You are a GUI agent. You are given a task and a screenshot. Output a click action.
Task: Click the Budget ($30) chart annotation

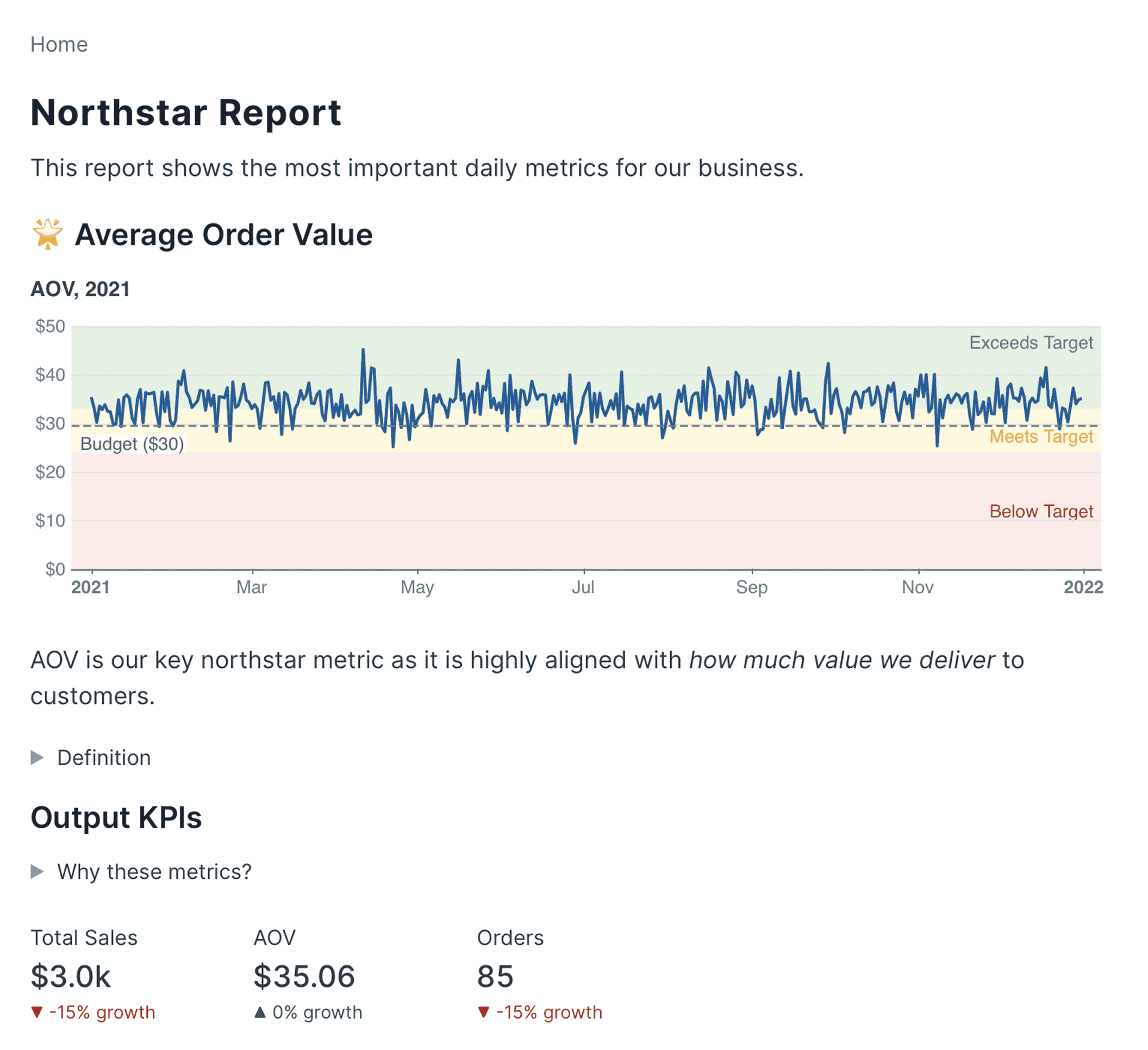click(132, 443)
